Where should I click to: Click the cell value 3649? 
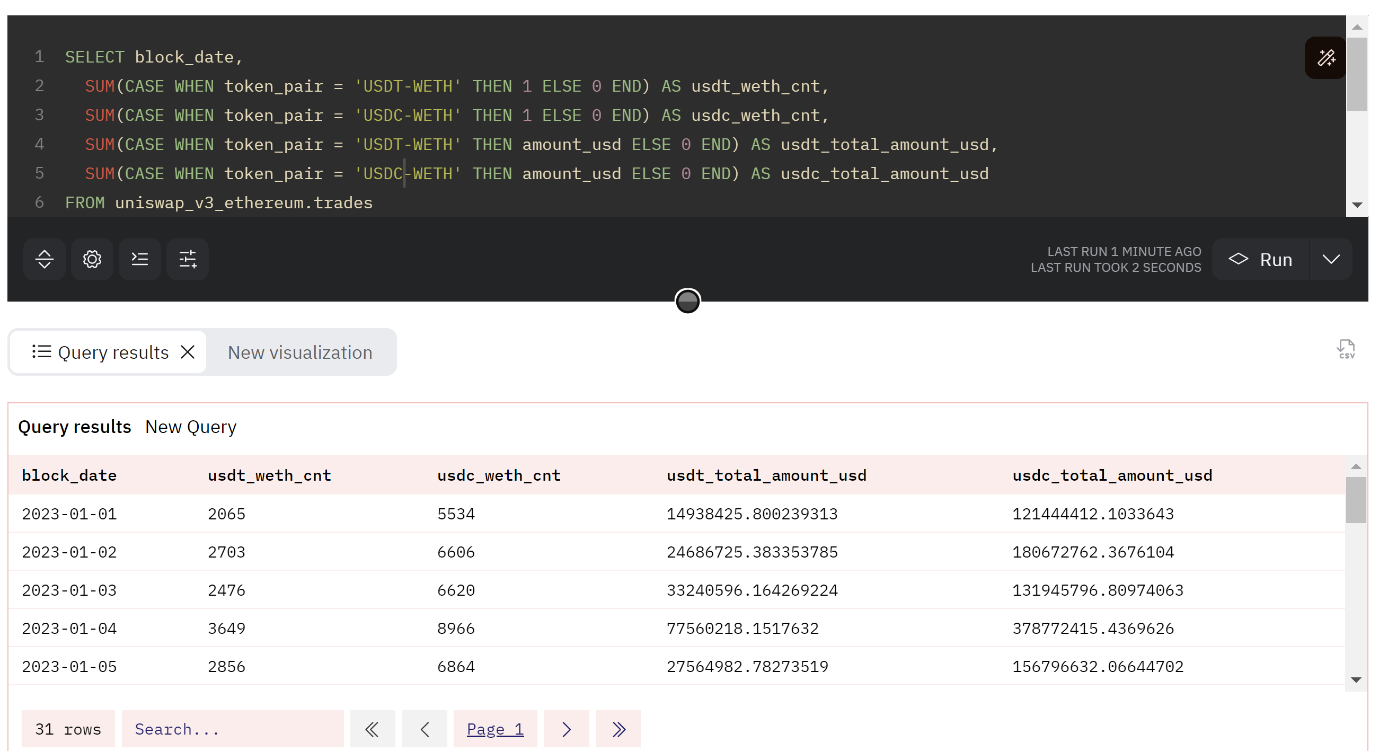pos(227,628)
